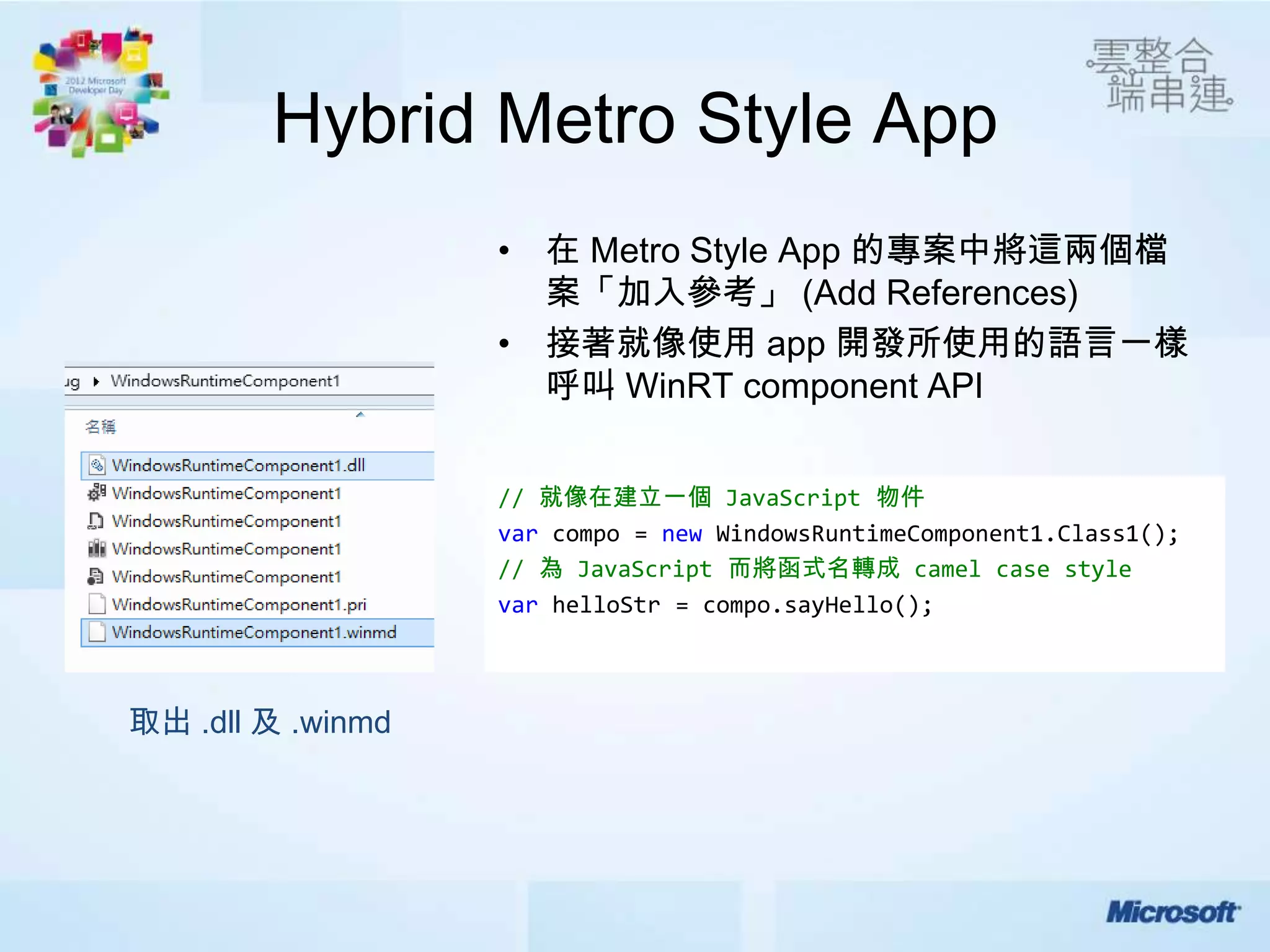The width and height of the screenshot is (1270, 952).
Task: Select the WindowsRuntimeComponent1.pri file name
Action: 239,604
